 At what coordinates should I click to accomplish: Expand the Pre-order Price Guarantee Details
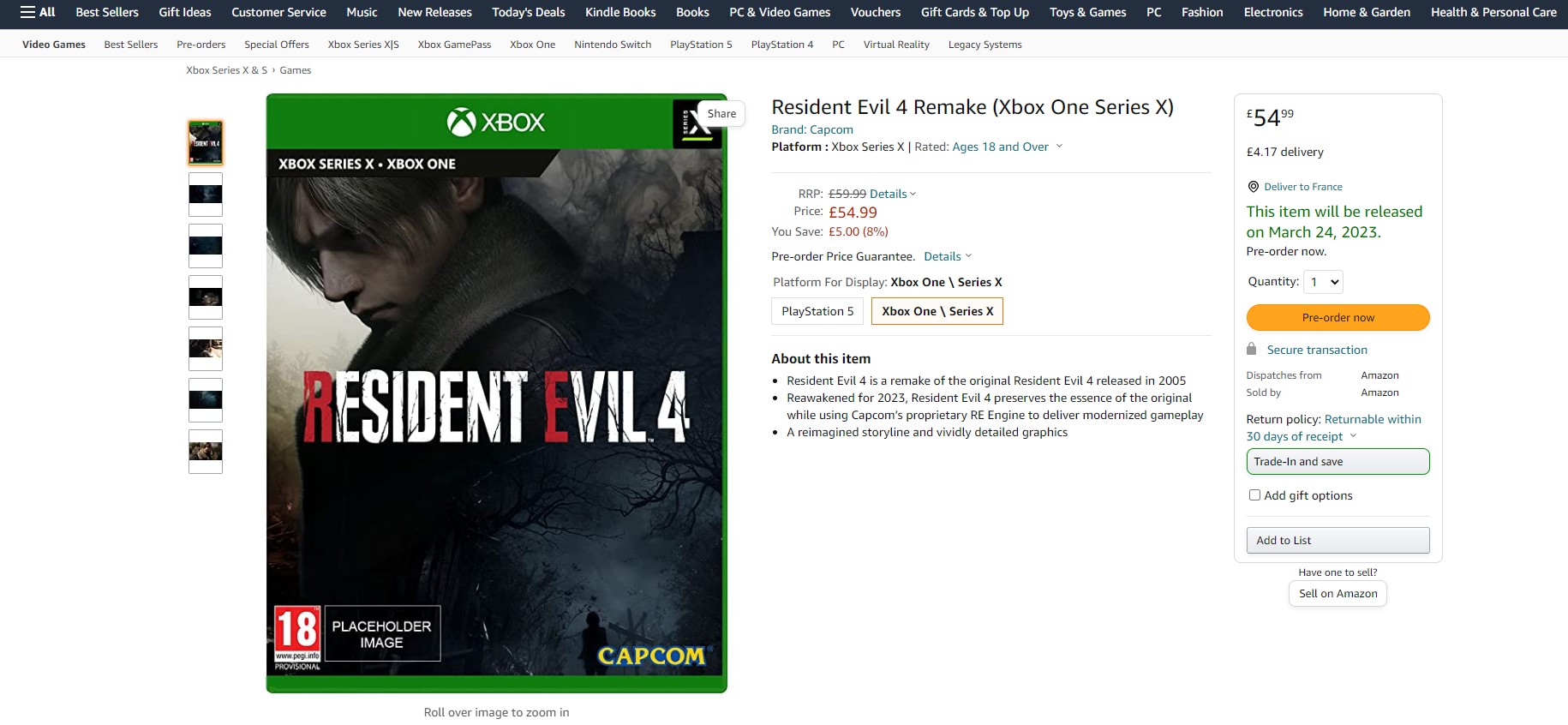[945, 255]
